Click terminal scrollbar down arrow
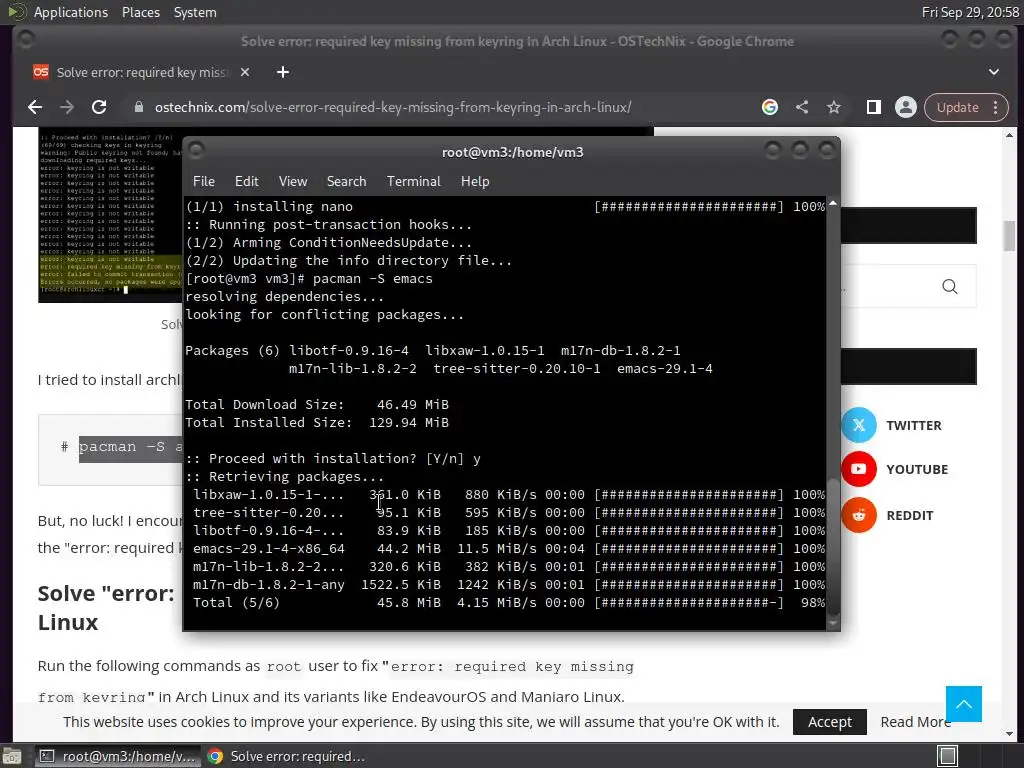The image size is (1024, 768). point(833,624)
